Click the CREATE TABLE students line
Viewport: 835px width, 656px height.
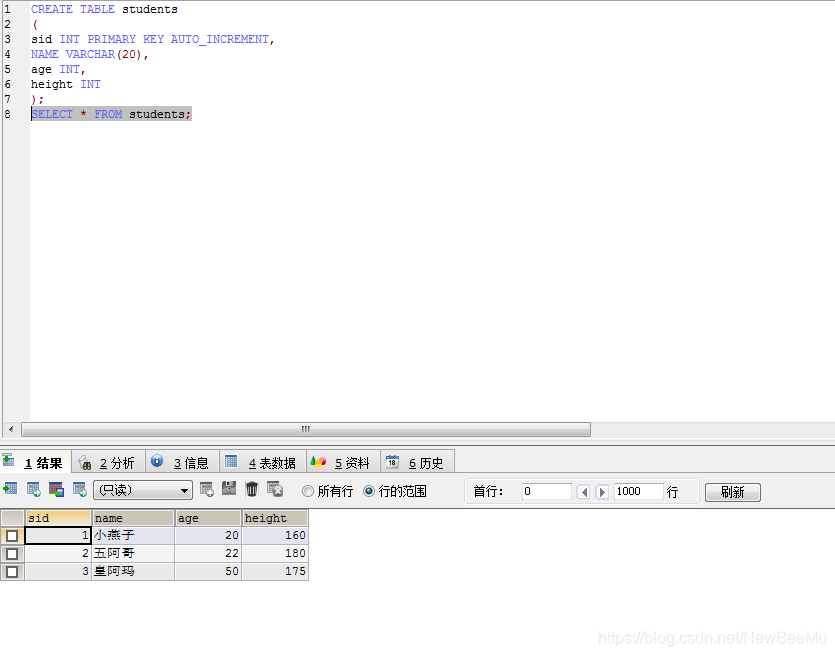click(104, 9)
